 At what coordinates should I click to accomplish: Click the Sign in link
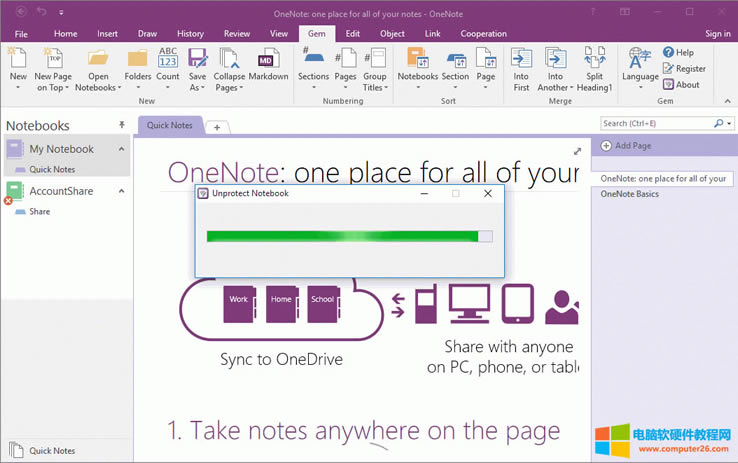point(717,33)
